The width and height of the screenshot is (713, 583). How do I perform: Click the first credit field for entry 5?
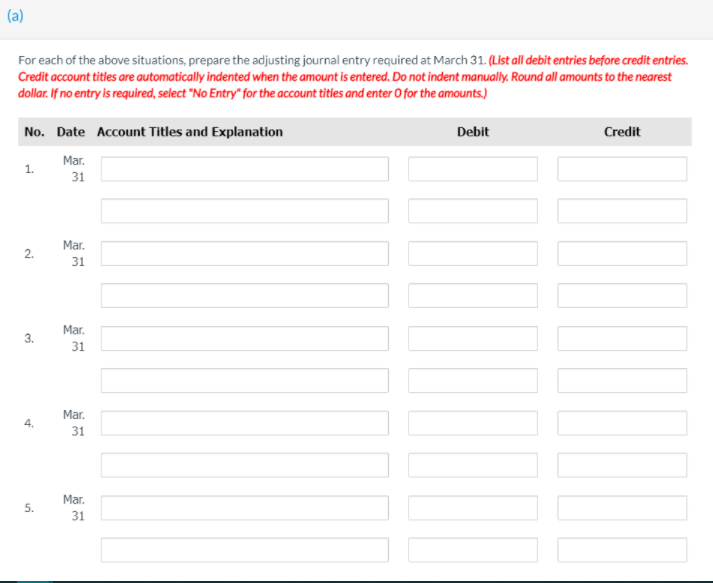(622, 508)
